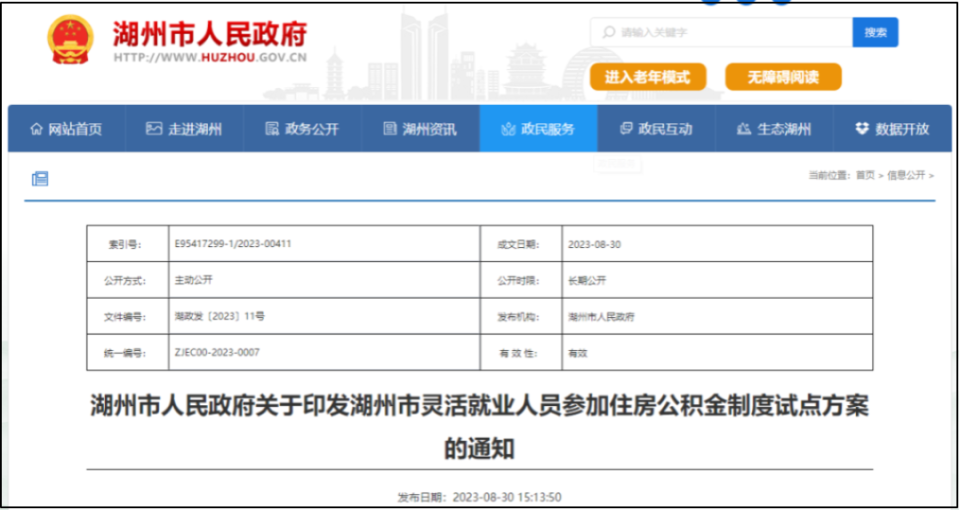Click the blue document icon above the divider
Image resolution: width=960 pixels, height=510 pixels.
(x=40, y=179)
